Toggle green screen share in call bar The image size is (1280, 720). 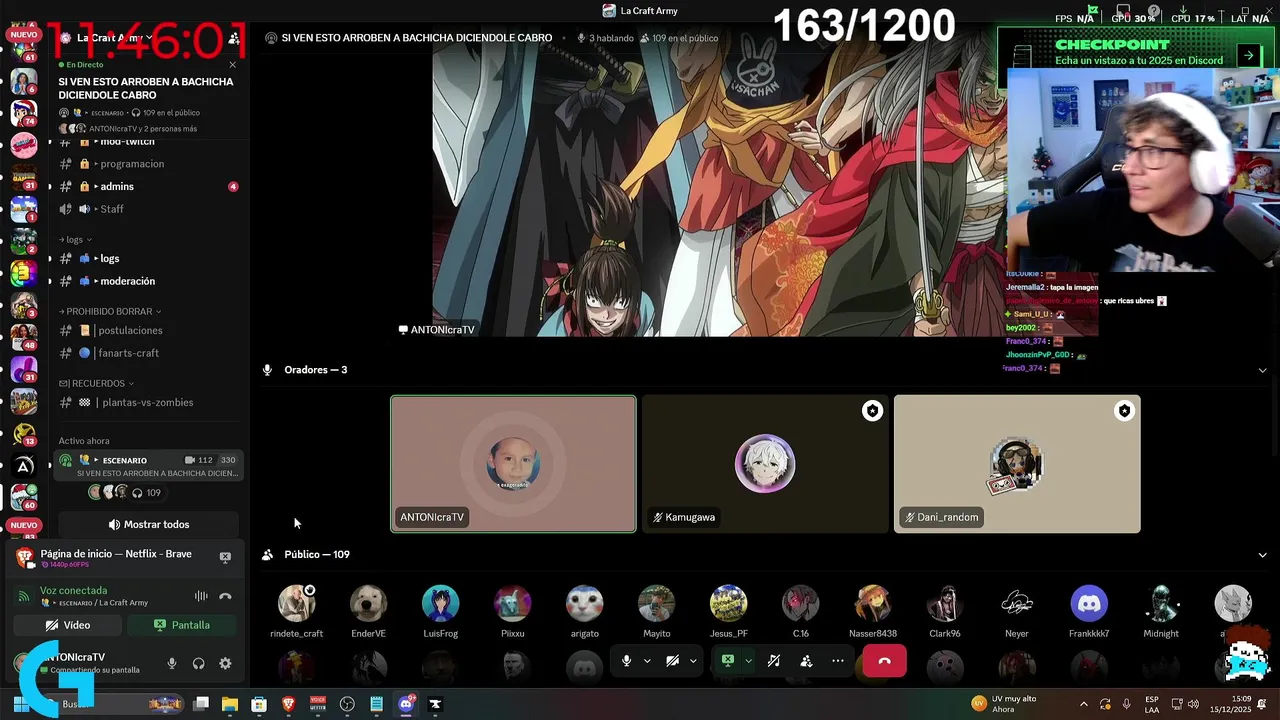click(x=728, y=661)
